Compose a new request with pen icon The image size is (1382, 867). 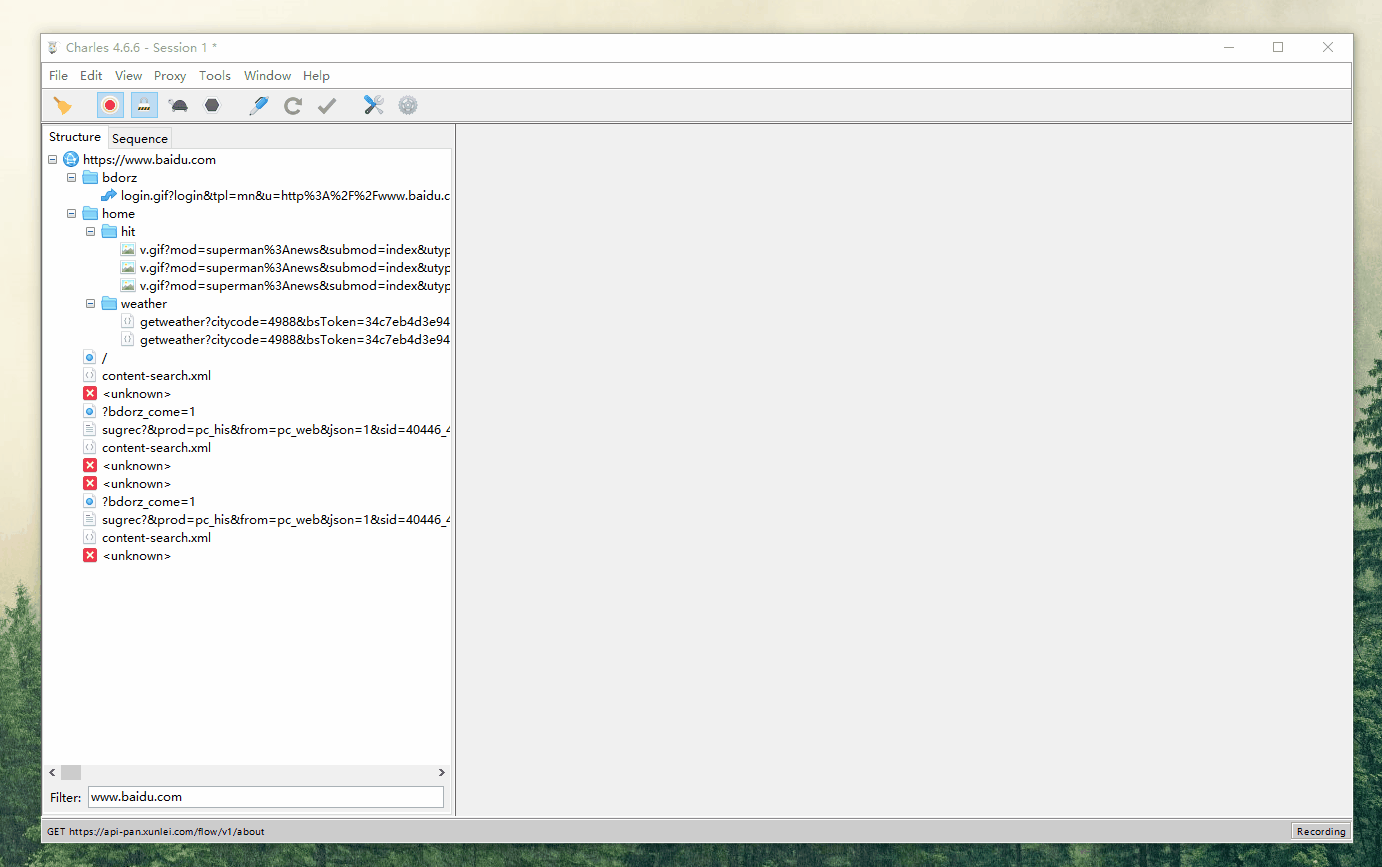click(x=259, y=105)
